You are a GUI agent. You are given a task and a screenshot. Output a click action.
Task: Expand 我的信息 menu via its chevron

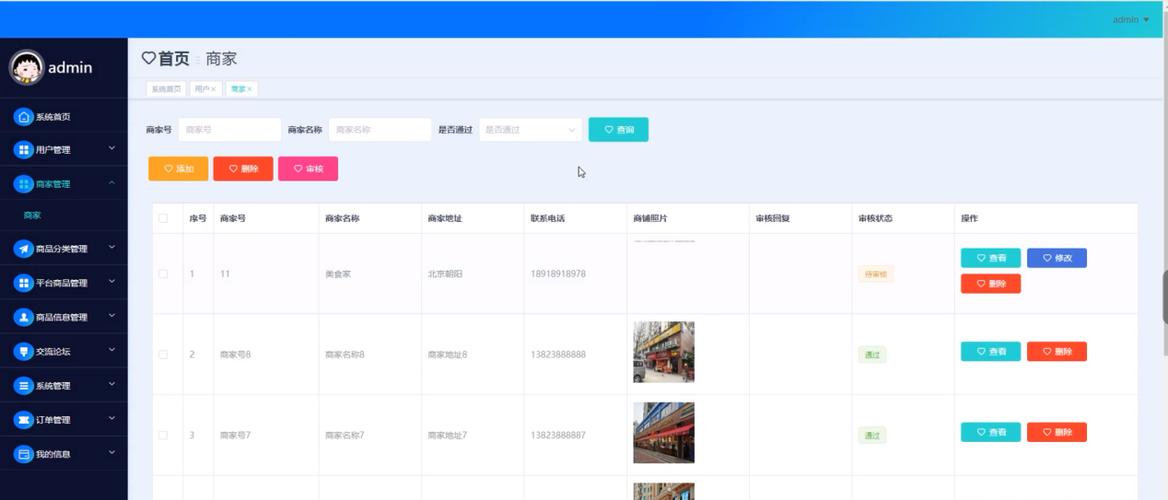click(112, 452)
